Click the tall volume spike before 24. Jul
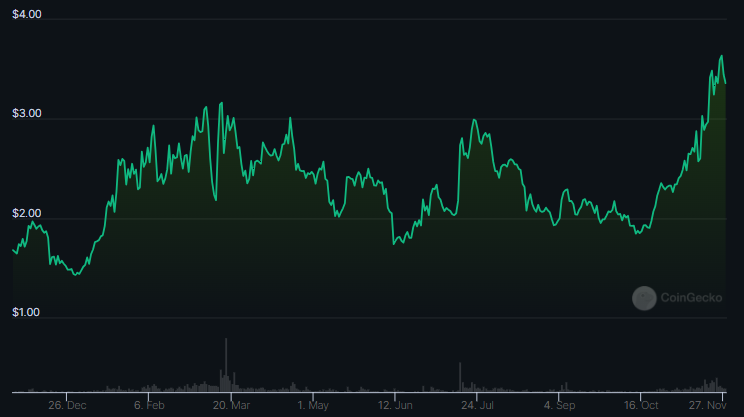This screenshot has height=417, width=744. click(460, 377)
